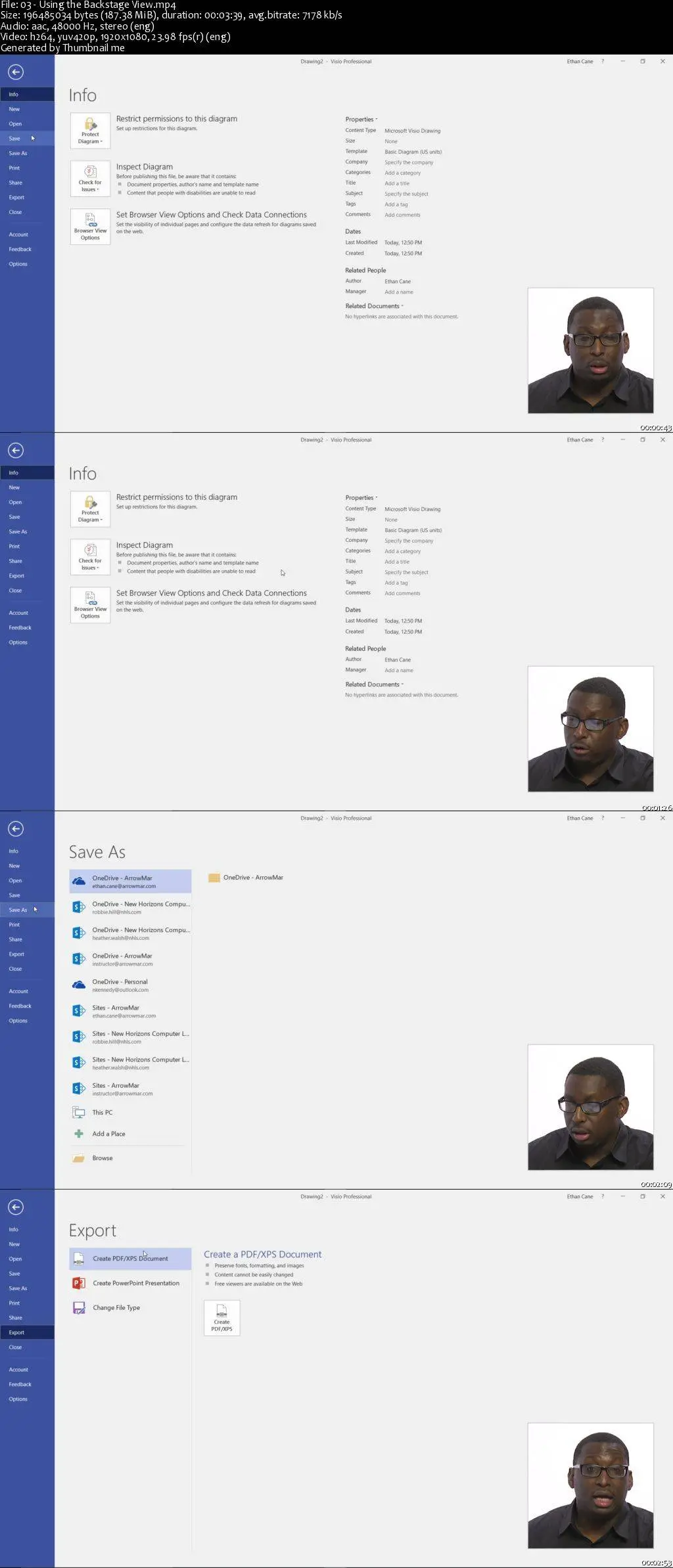Select OneDrive - New Horizons entry for robbie.hill@nhls.com
Image resolution: width=673 pixels, height=1568 pixels.
click(x=130, y=907)
